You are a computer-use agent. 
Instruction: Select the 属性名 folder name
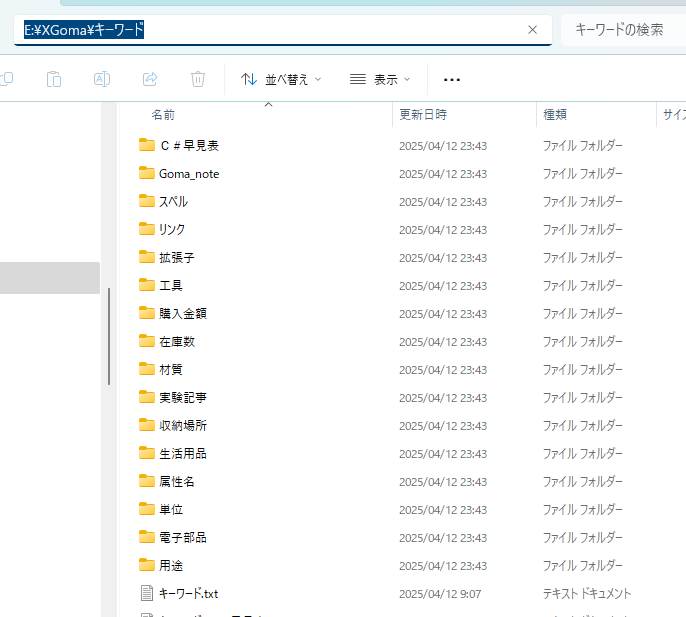tap(177, 482)
